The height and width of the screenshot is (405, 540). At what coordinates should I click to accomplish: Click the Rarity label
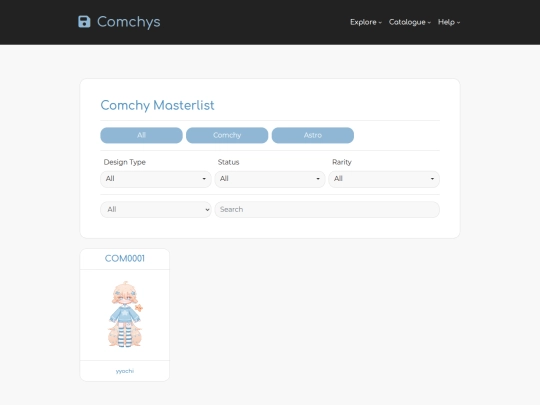coord(342,162)
